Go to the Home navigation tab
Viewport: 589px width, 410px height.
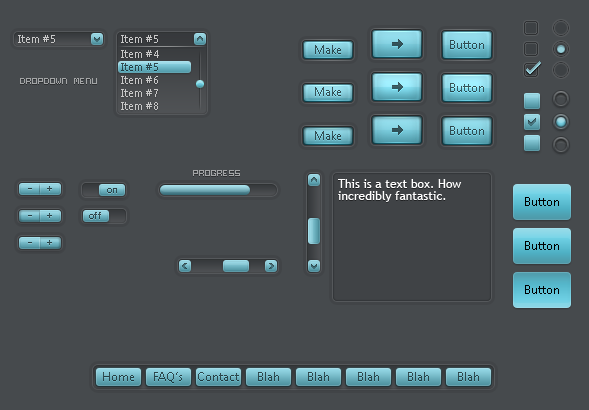(118, 377)
